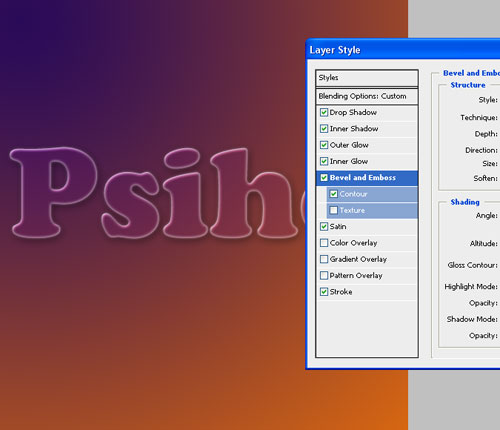Uncheck the Drop Shadow checkbox
Image resolution: width=500 pixels, height=430 pixels.
pyautogui.click(x=324, y=112)
